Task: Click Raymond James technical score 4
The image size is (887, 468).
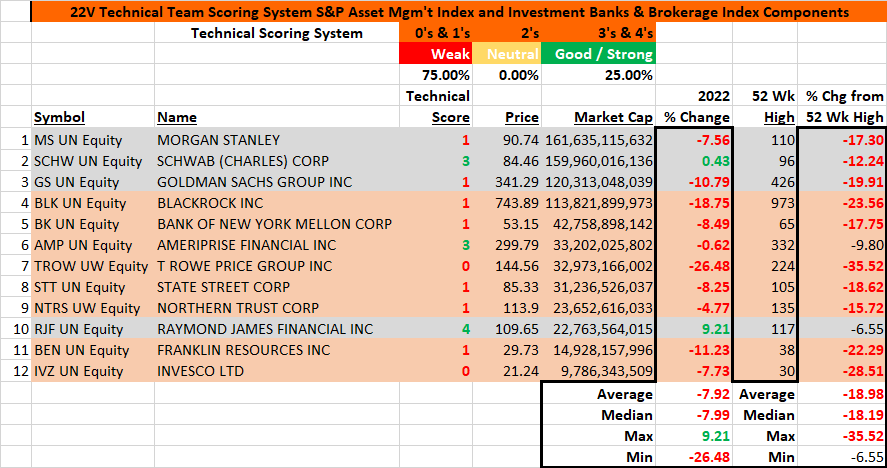Action: (436, 329)
